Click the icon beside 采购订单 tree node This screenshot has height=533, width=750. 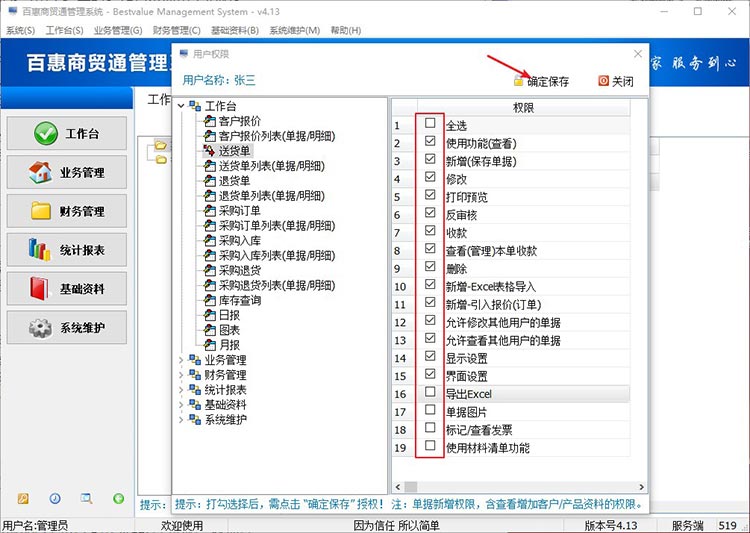[x=210, y=211]
